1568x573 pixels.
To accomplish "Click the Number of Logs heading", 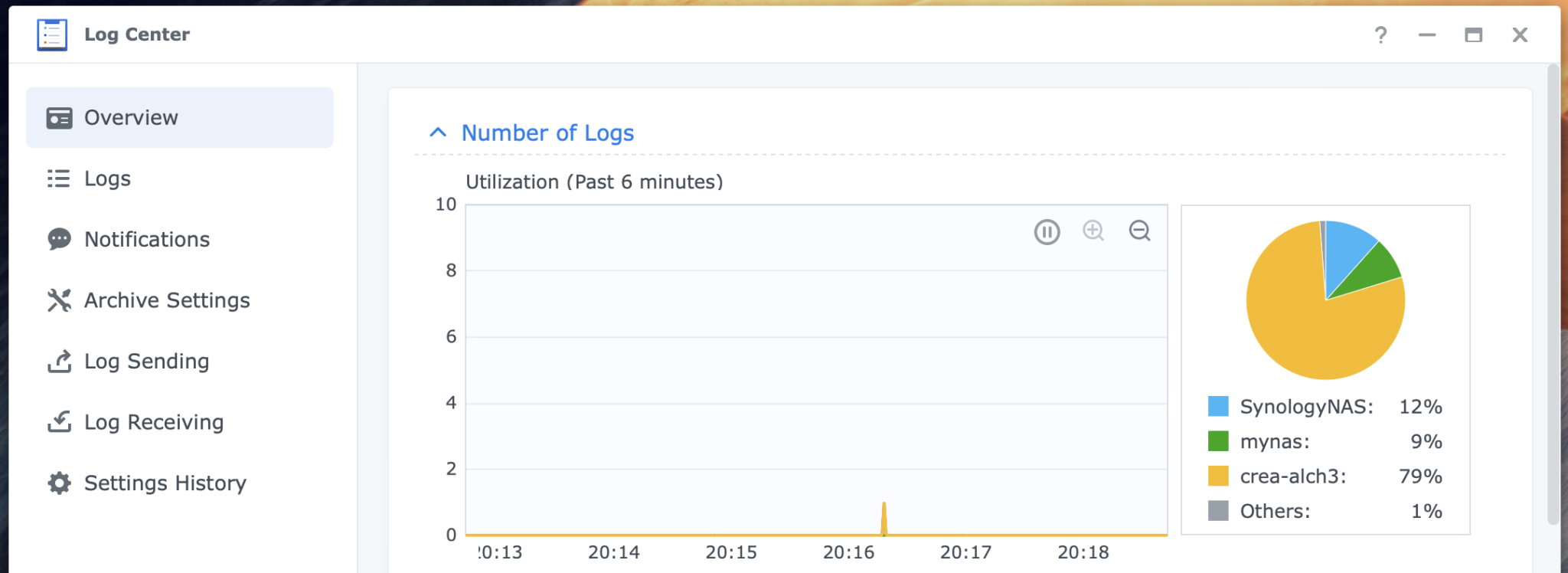I will point(547,133).
